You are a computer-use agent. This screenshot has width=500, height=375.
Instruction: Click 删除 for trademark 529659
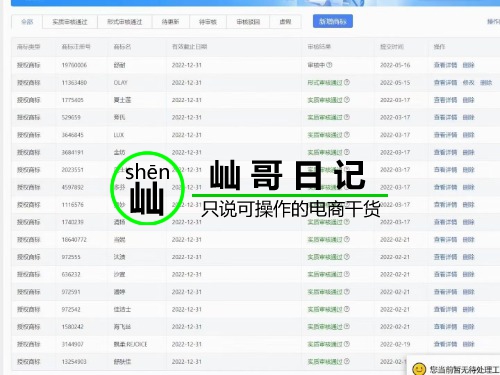click(468, 117)
